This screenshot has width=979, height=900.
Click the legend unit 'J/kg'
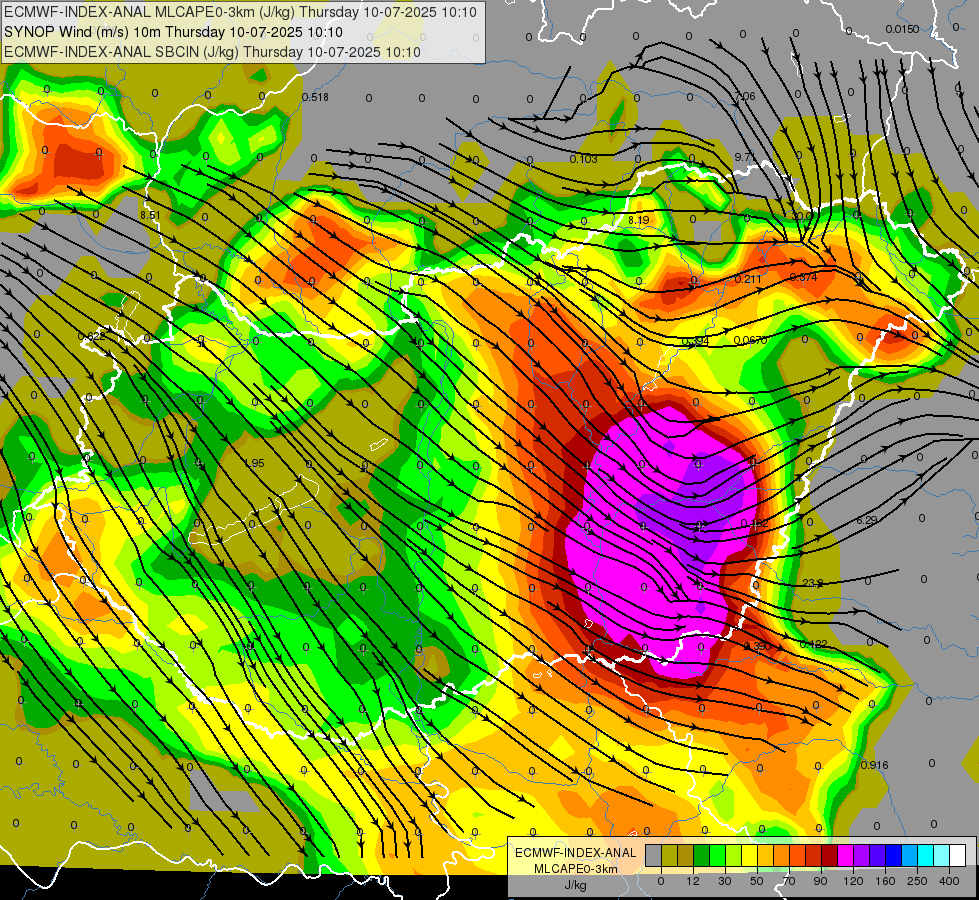[576, 884]
